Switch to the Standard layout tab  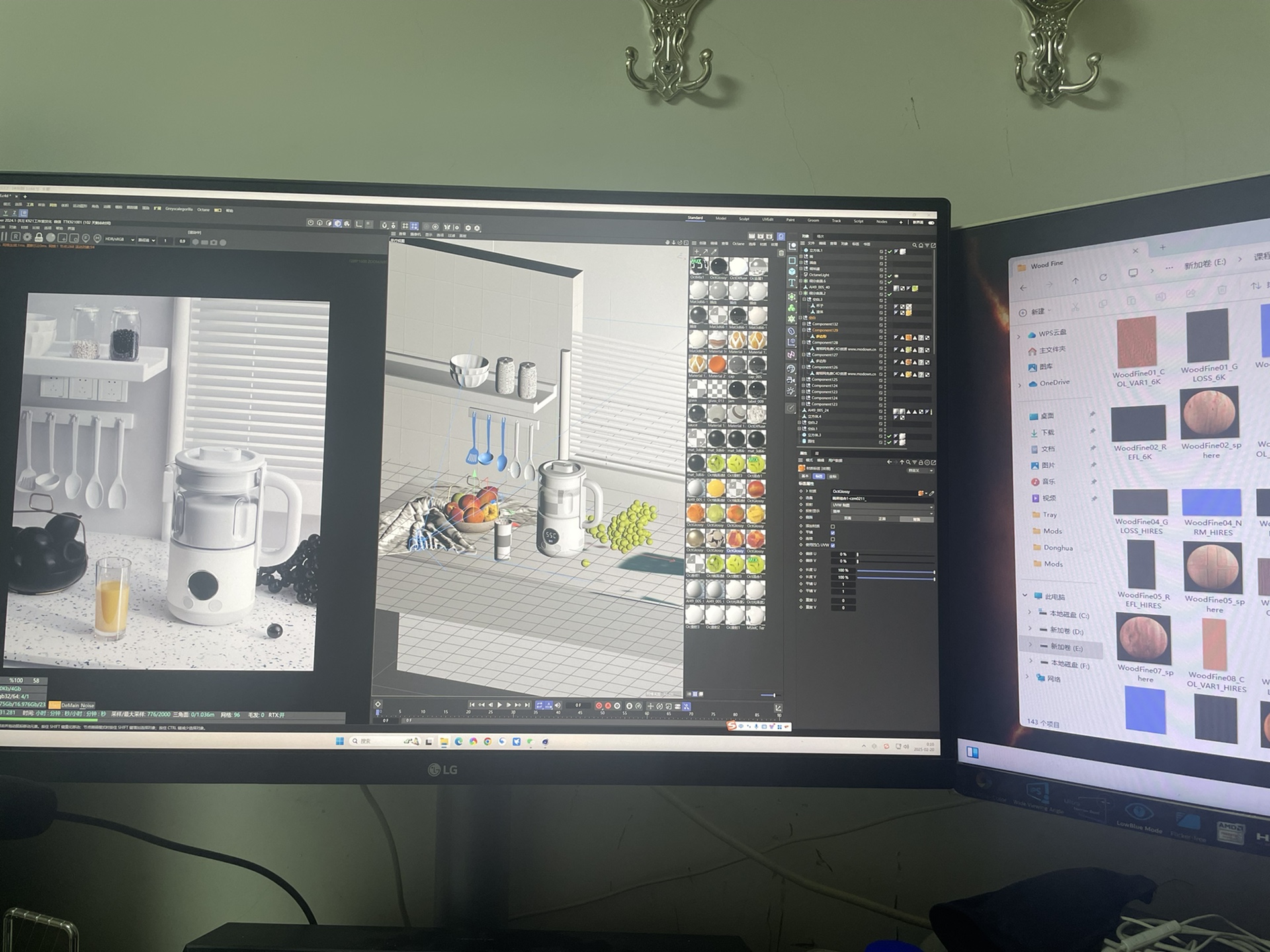pyautogui.click(x=695, y=218)
